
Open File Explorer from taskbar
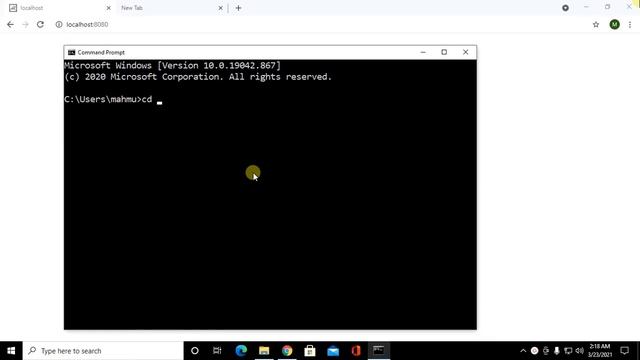[x=264, y=351]
